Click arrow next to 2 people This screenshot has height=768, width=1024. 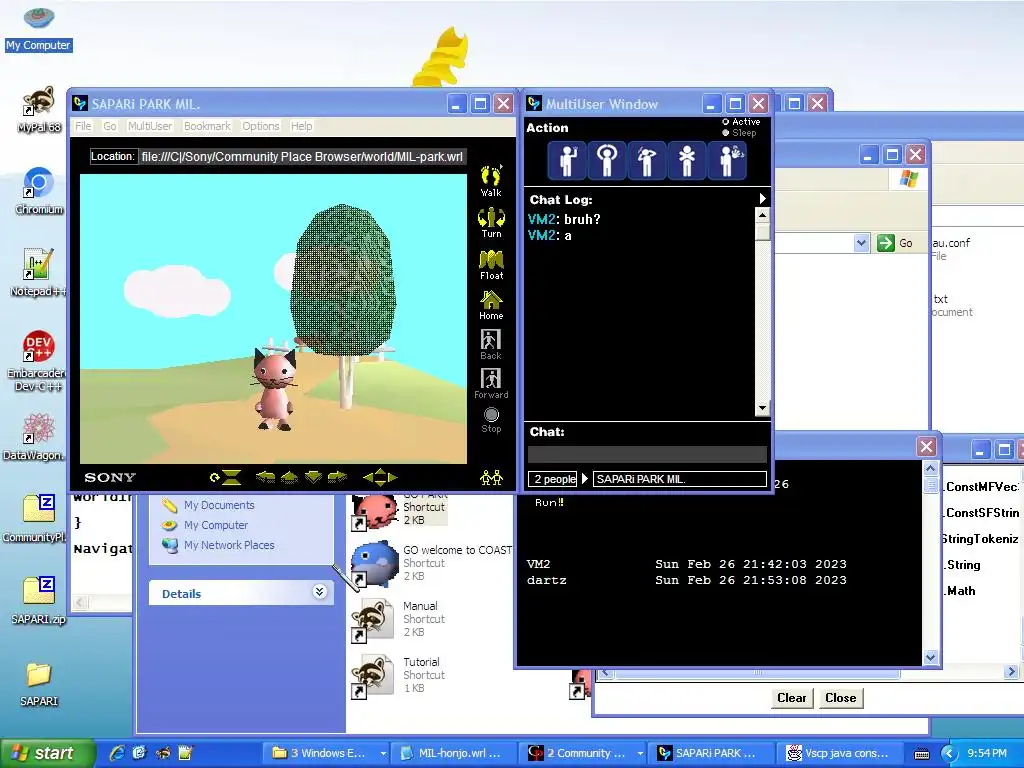coord(585,479)
